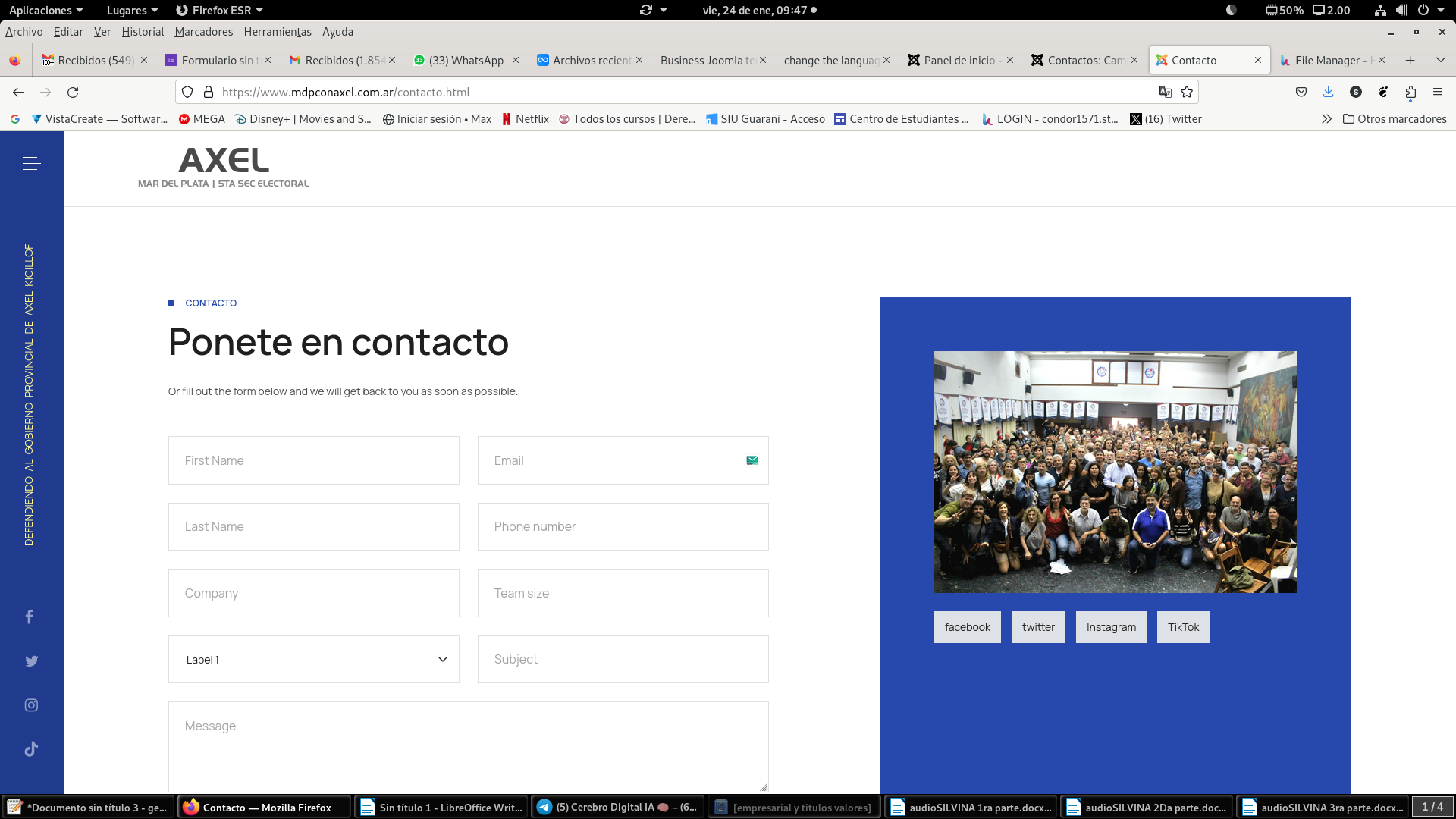Open the Firefox downloads panel
1456x819 pixels.
click(x=1328, y=92)
